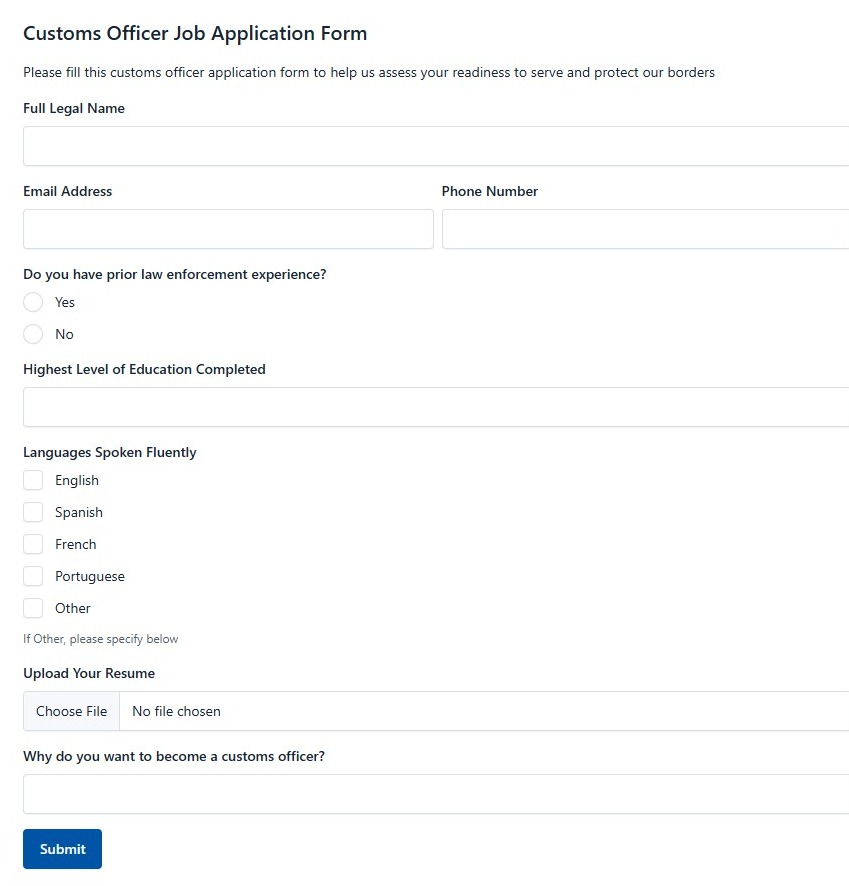Click the Spanish label text
Image resolution: width=849 pixels, height=886 pixels.
point(79,513)
